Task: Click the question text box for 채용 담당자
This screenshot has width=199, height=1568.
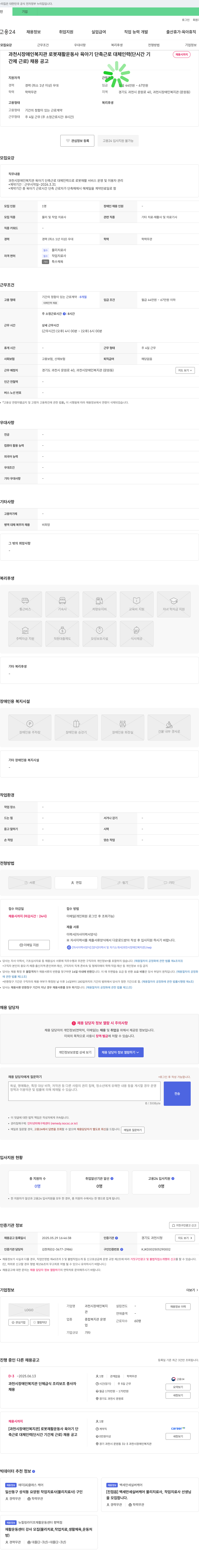Action: [85, 1091]
